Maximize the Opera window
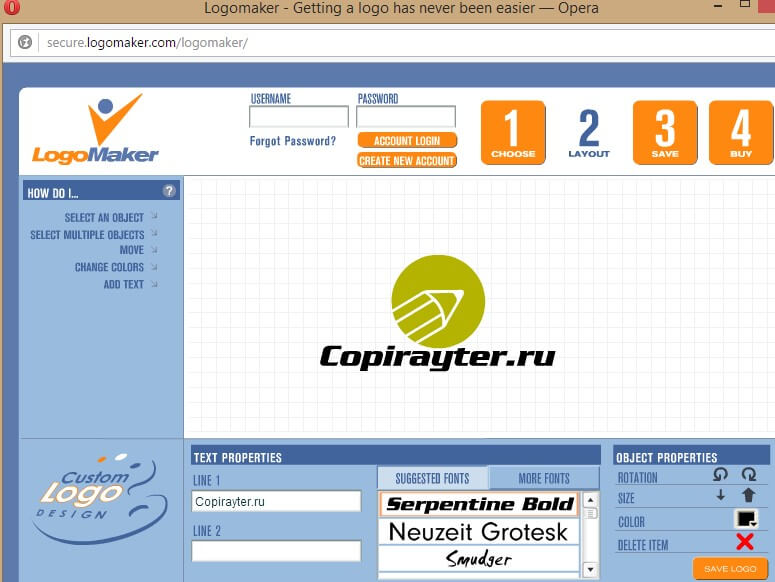The image size is (775, 582). 745,4
